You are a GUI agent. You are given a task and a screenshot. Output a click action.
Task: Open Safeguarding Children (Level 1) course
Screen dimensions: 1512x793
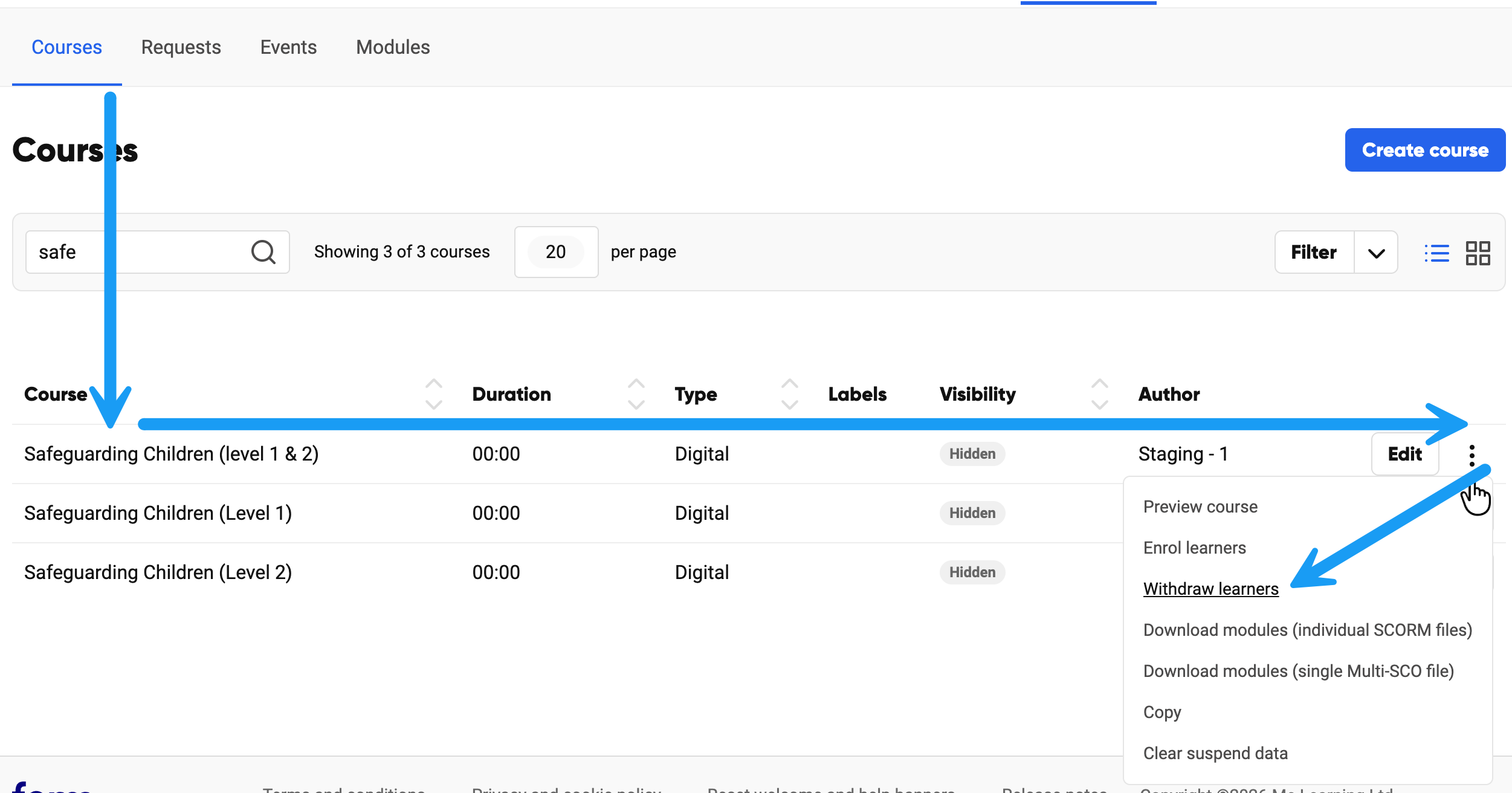(x=158, y=513)
